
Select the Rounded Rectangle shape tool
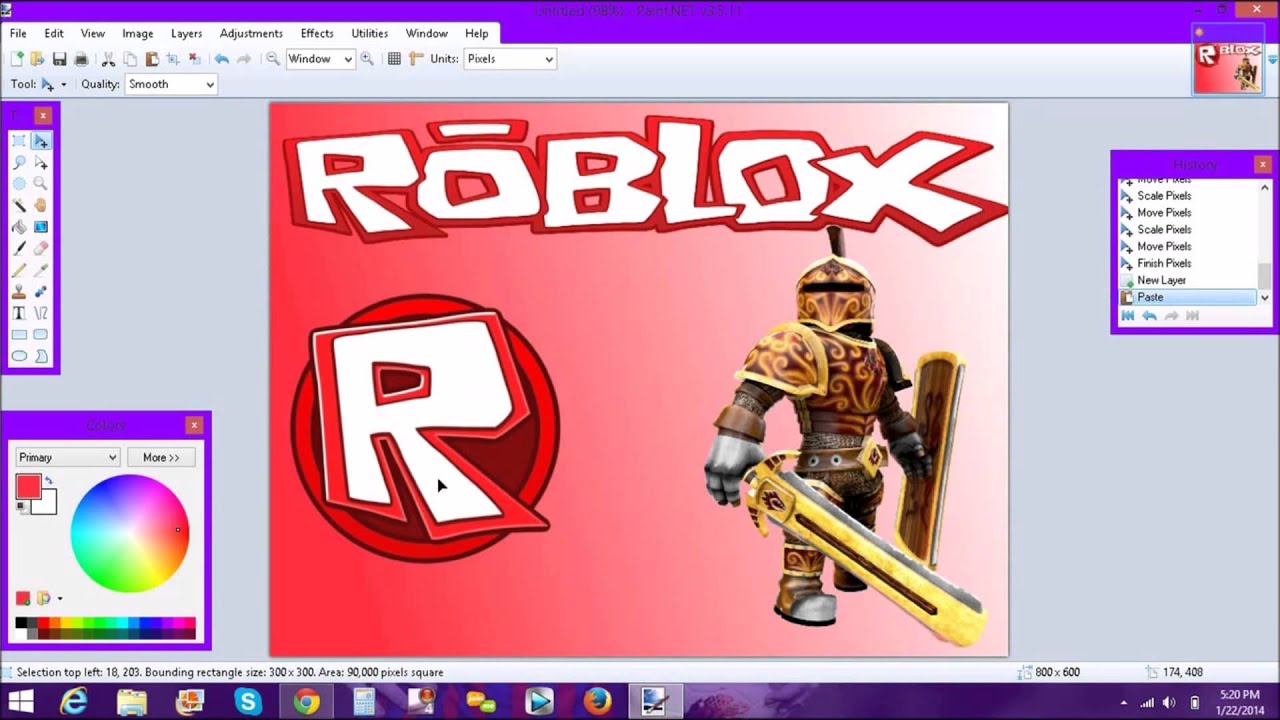click(x=41, y=335)
